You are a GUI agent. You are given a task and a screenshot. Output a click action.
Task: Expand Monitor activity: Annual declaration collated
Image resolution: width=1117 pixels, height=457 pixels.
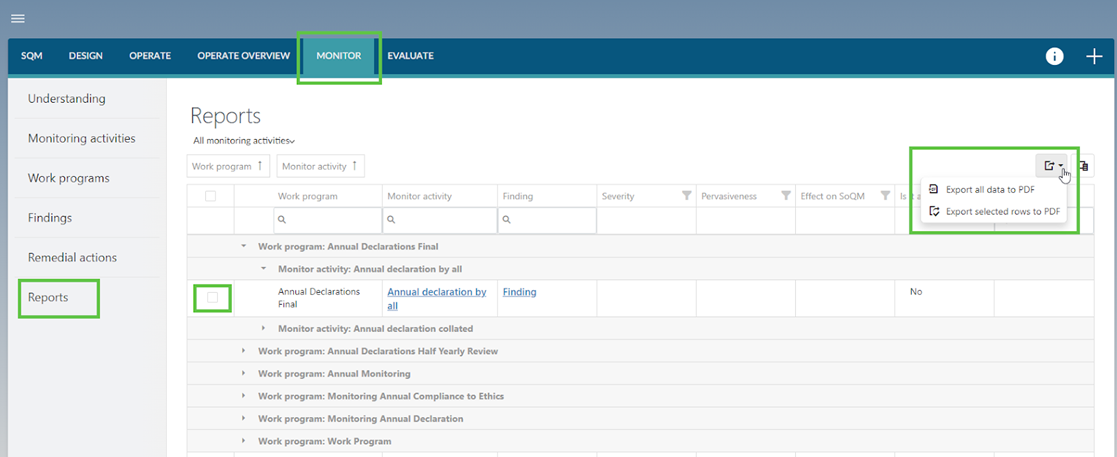[263, 329]
